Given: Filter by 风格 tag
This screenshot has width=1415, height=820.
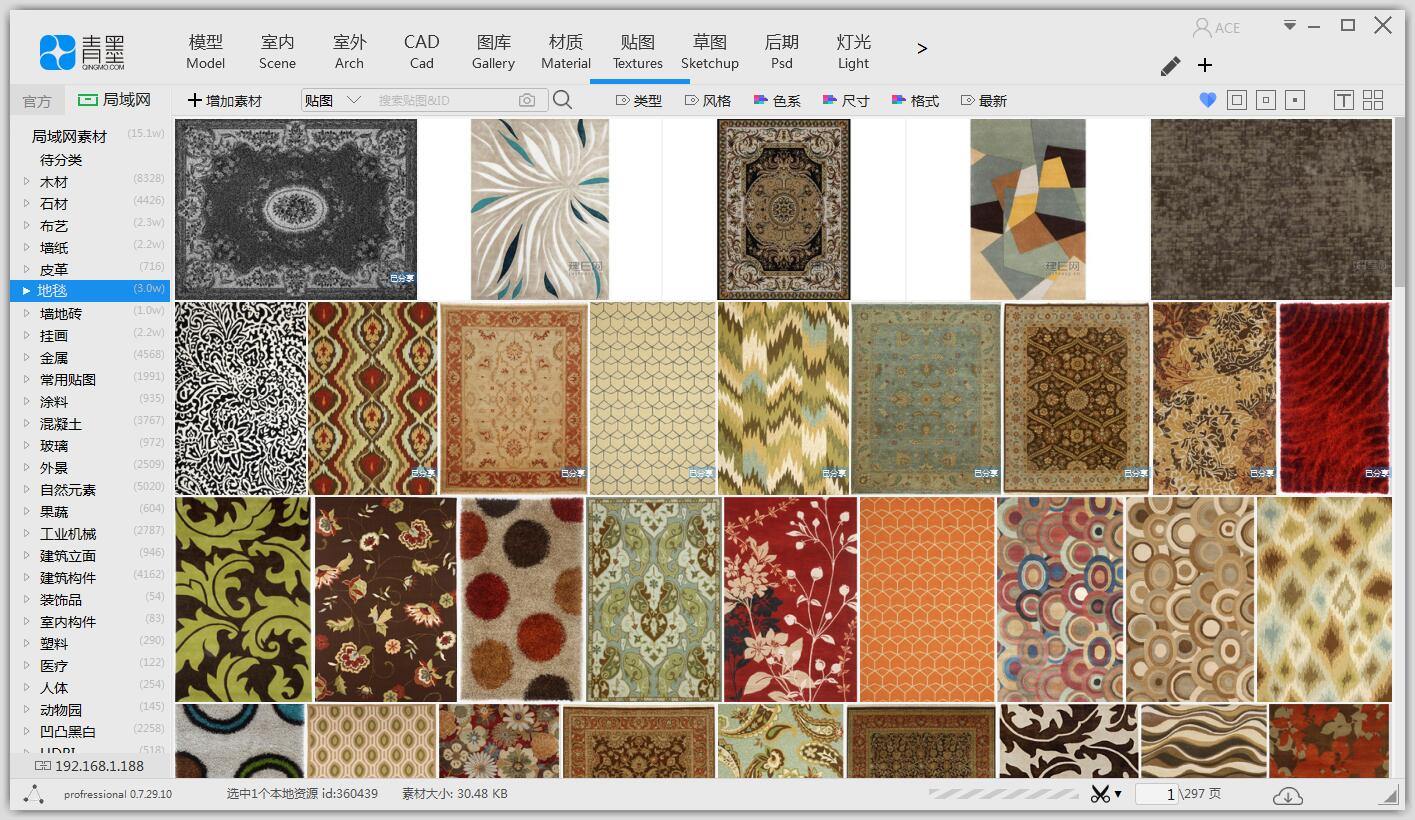Looking at the screenshot, I should click(x=707, y=100).
